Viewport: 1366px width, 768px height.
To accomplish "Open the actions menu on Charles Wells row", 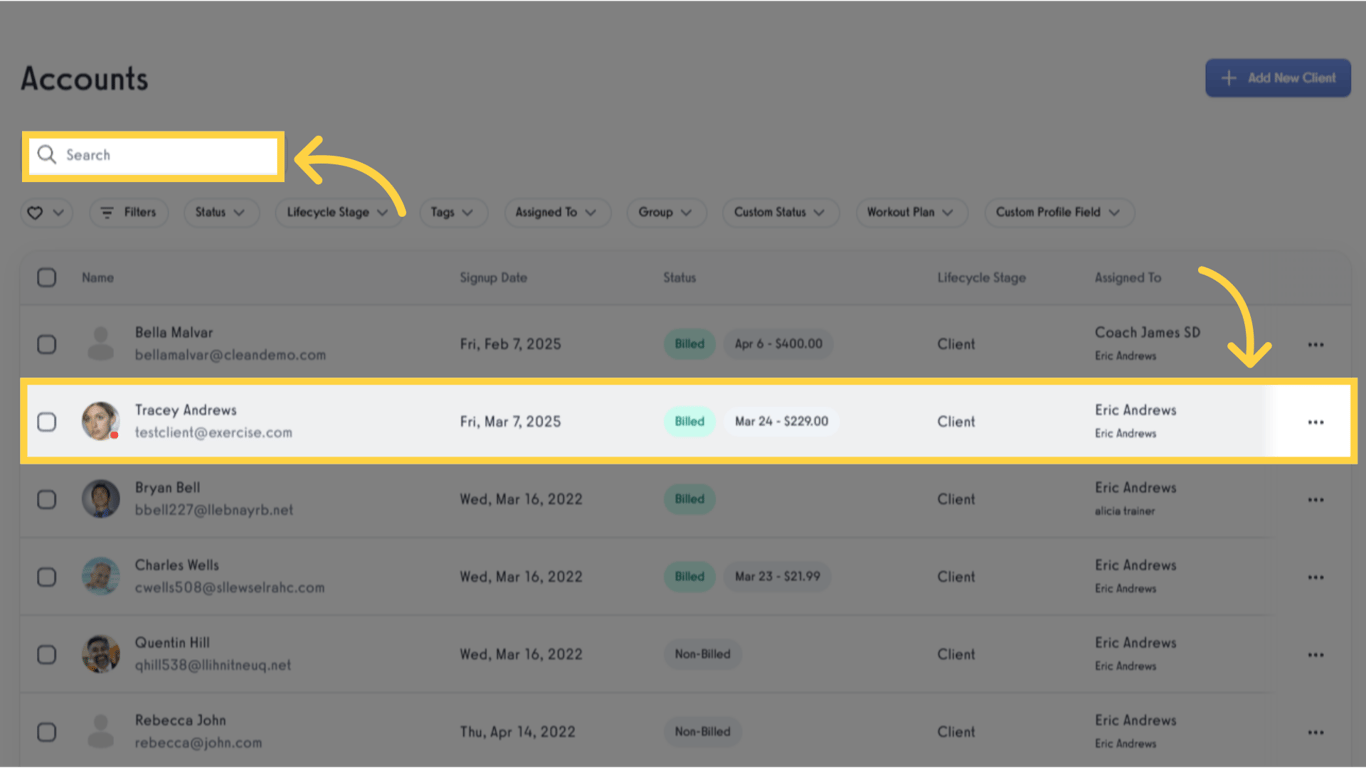I will point(1315,576).
